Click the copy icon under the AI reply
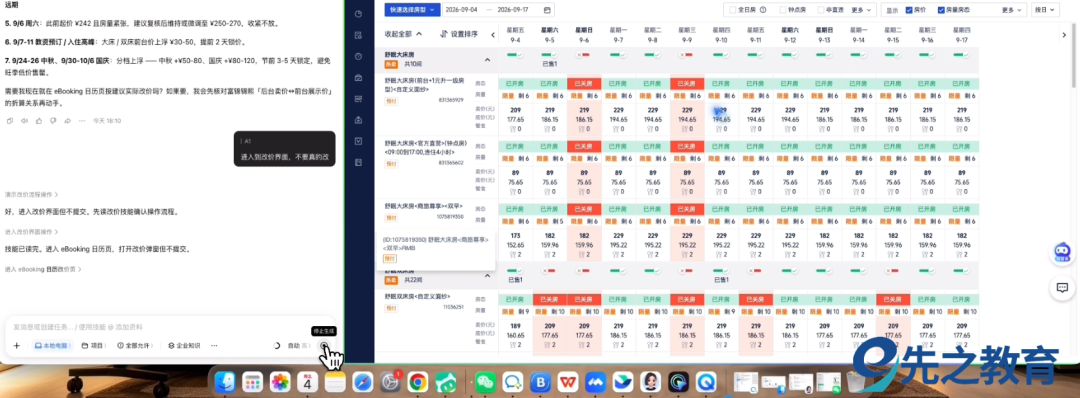 [10, 121]
